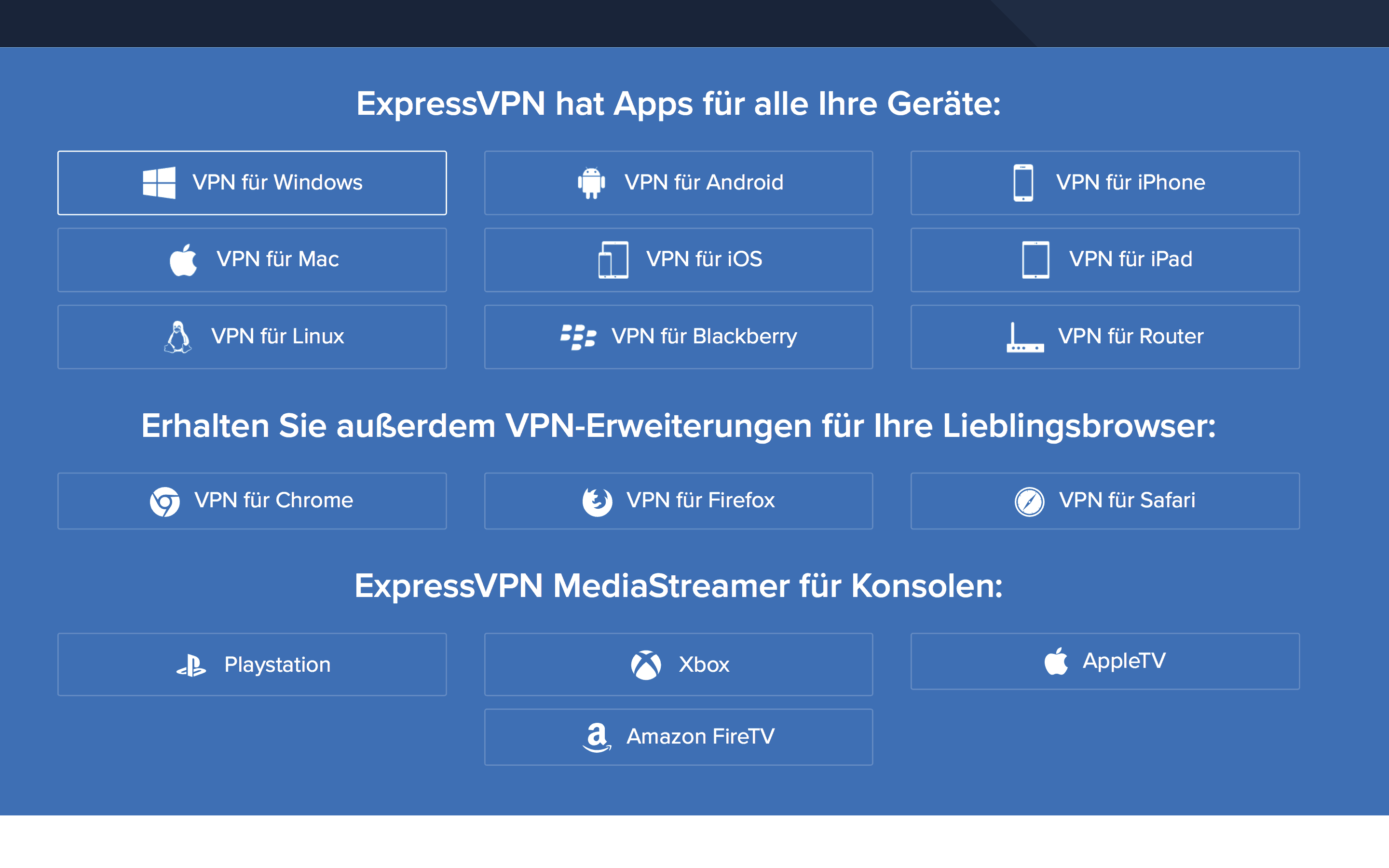Click the Chrome browser icon
Screen dimensions: 1389x868
(x=165, y=501)
